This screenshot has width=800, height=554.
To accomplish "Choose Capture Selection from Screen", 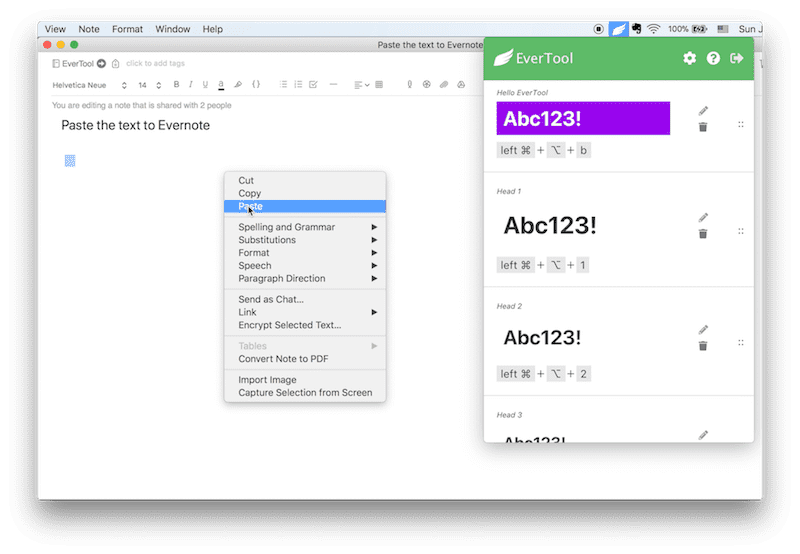I will tap(305, 392).
